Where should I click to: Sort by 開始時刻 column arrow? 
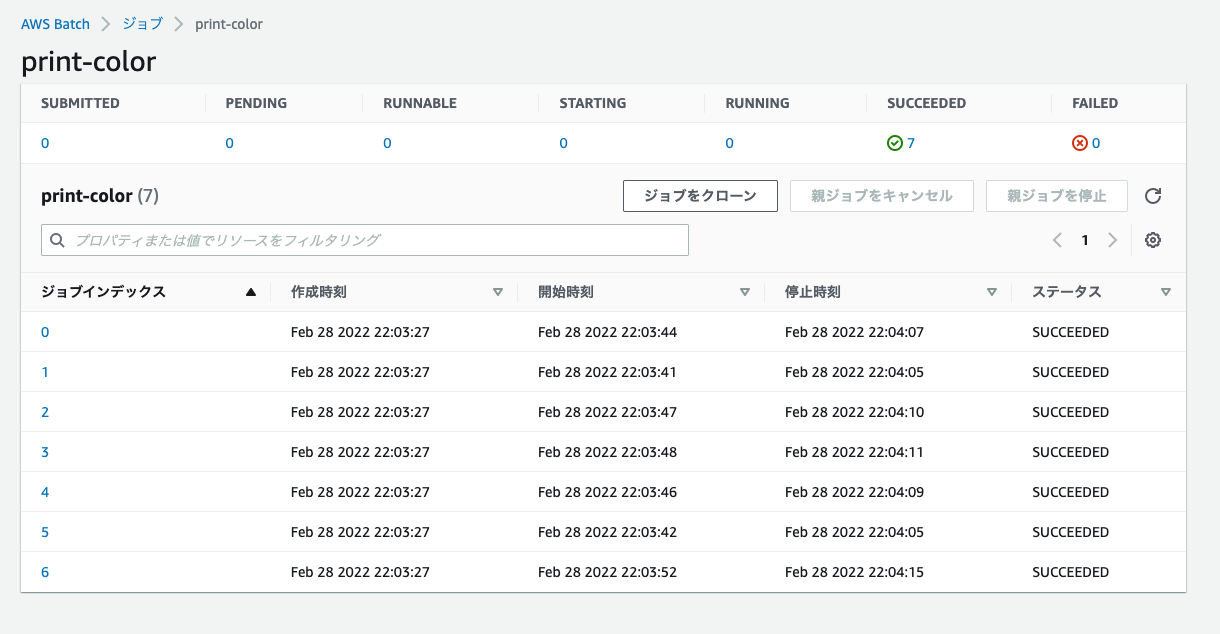click(x=745, y=292)
